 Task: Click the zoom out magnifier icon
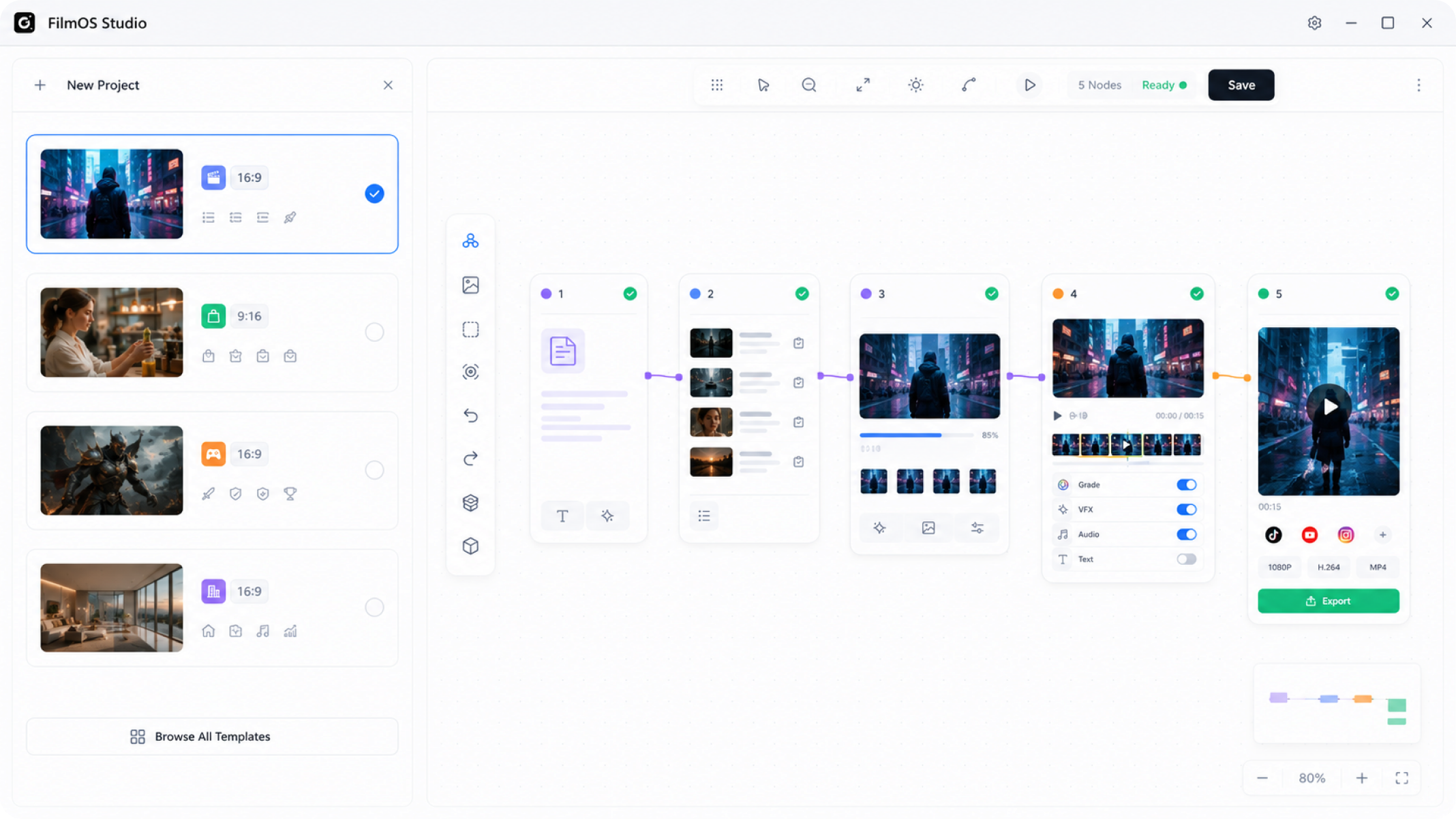coord(808,85)
